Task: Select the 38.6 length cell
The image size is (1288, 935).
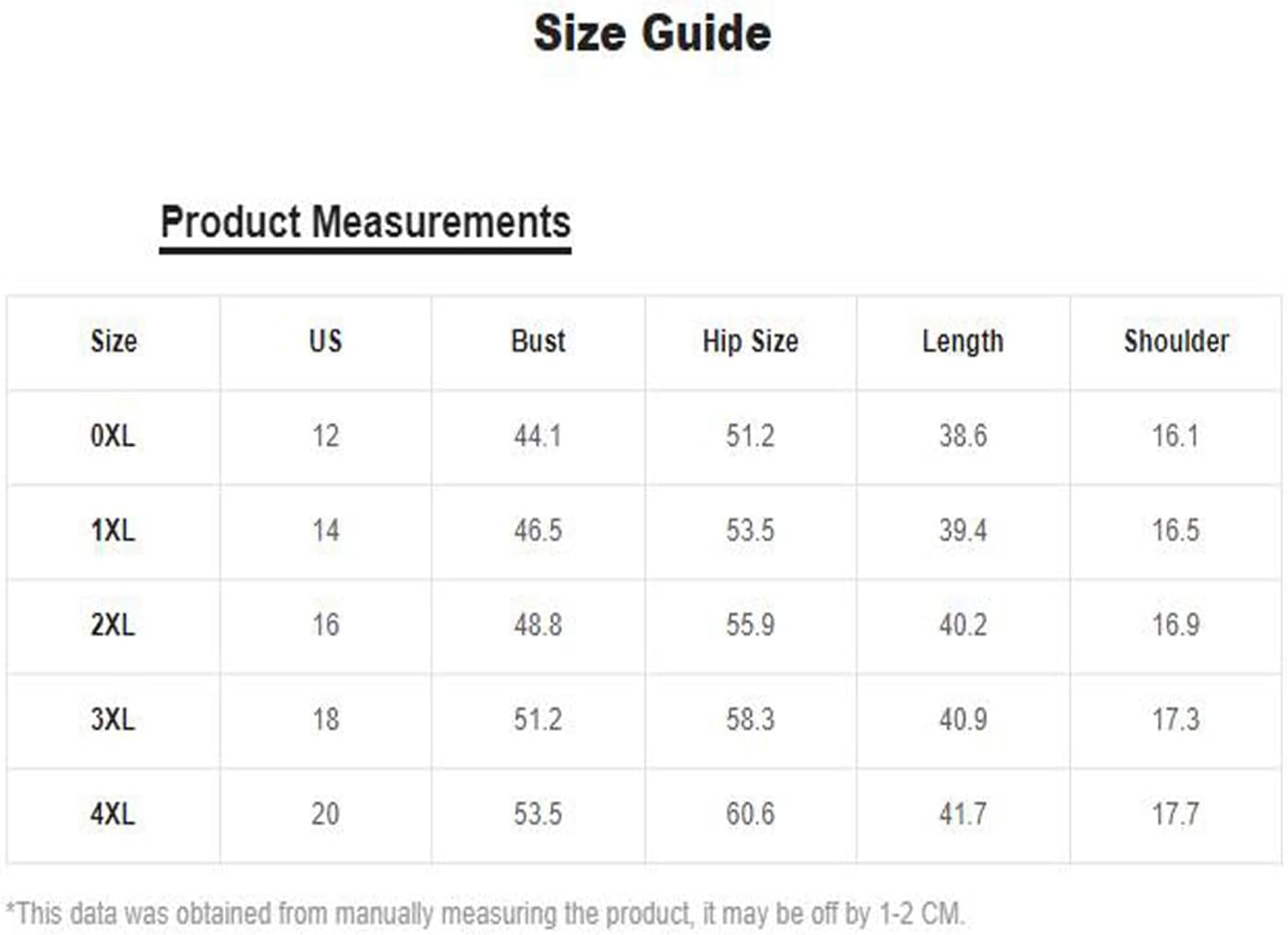Action: tap(963, 436)
